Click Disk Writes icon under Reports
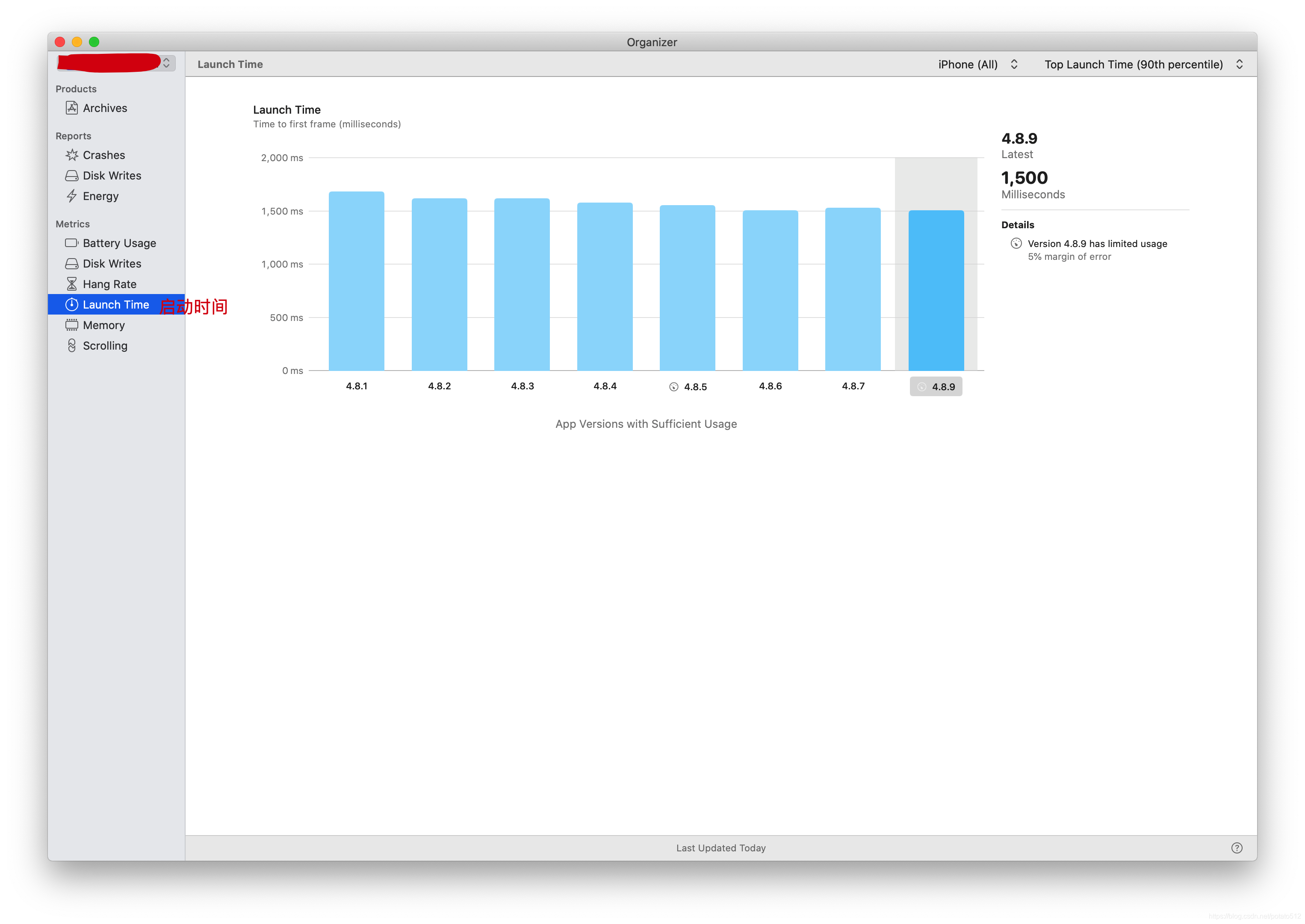Screen dimensions: 1305x924 pyautogui.click(x=72, y=175)
